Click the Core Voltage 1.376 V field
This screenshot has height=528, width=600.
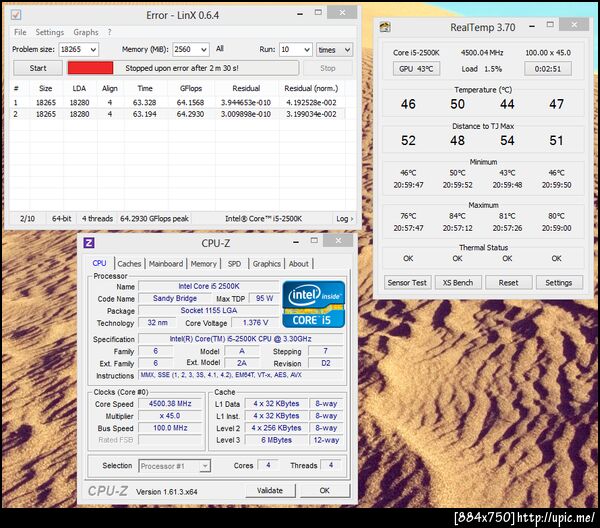[x=255, y=323]
